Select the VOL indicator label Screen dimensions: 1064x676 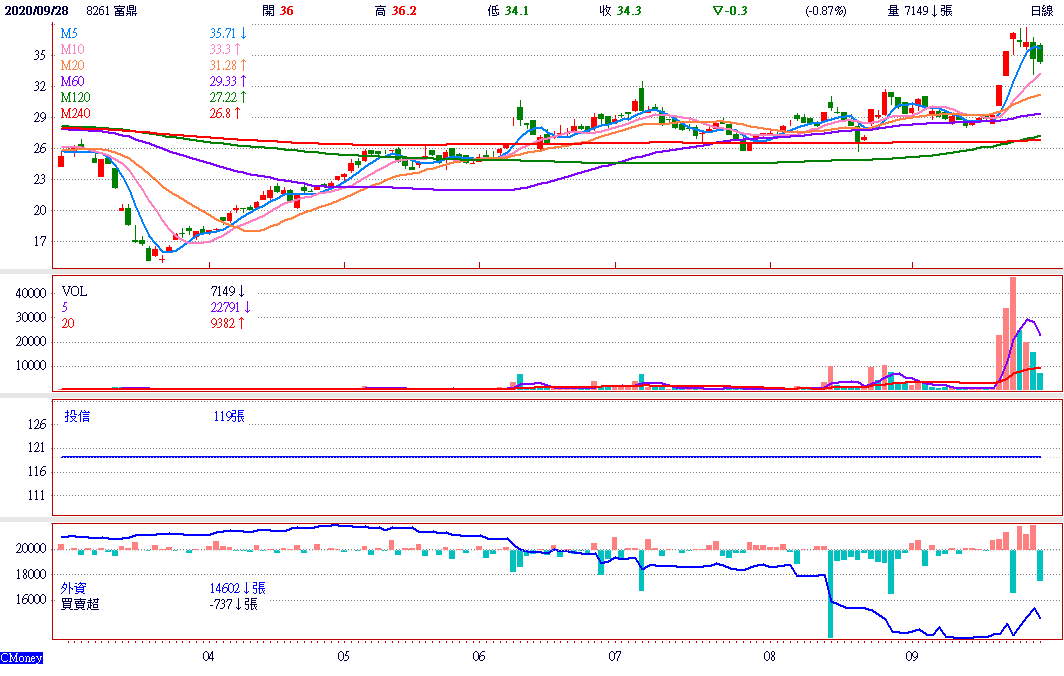click(x=74, y=291)
